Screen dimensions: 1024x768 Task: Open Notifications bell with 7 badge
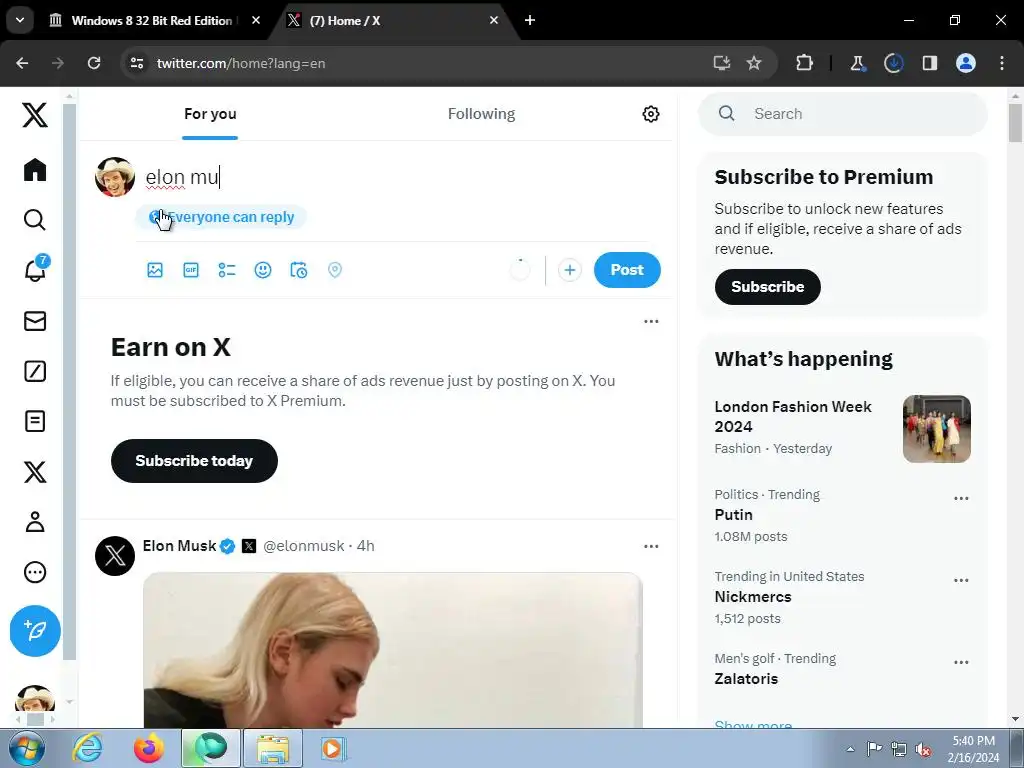pos(35,269)
